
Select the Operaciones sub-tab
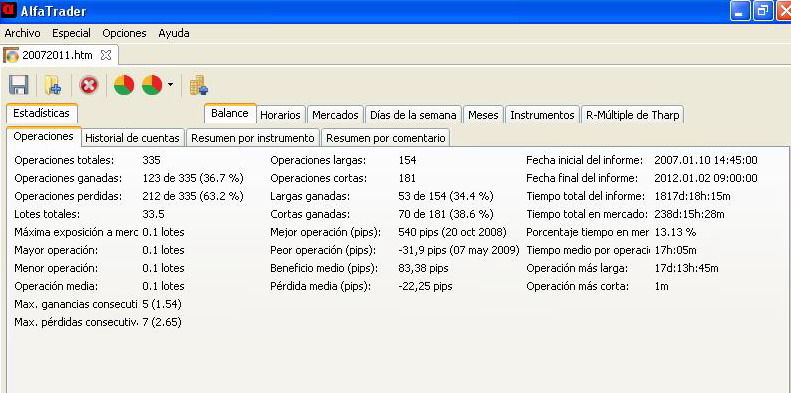(x=43, y=136)
